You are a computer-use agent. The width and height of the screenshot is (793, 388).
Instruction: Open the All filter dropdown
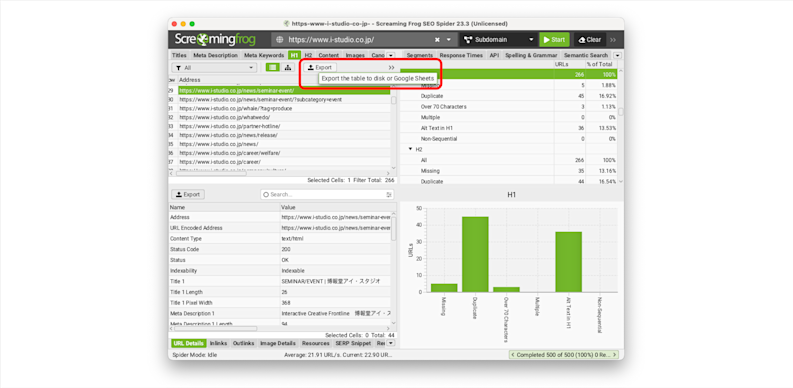pos(214,68)
